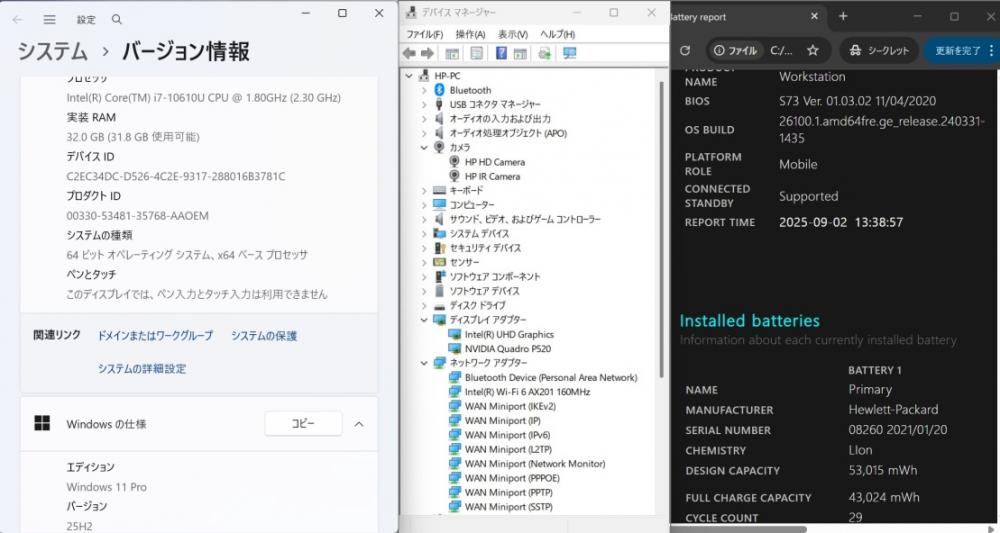This screenshot has height=533, width=1000.
Task: Click browser reload icon
Action: (x=685, y=50)
